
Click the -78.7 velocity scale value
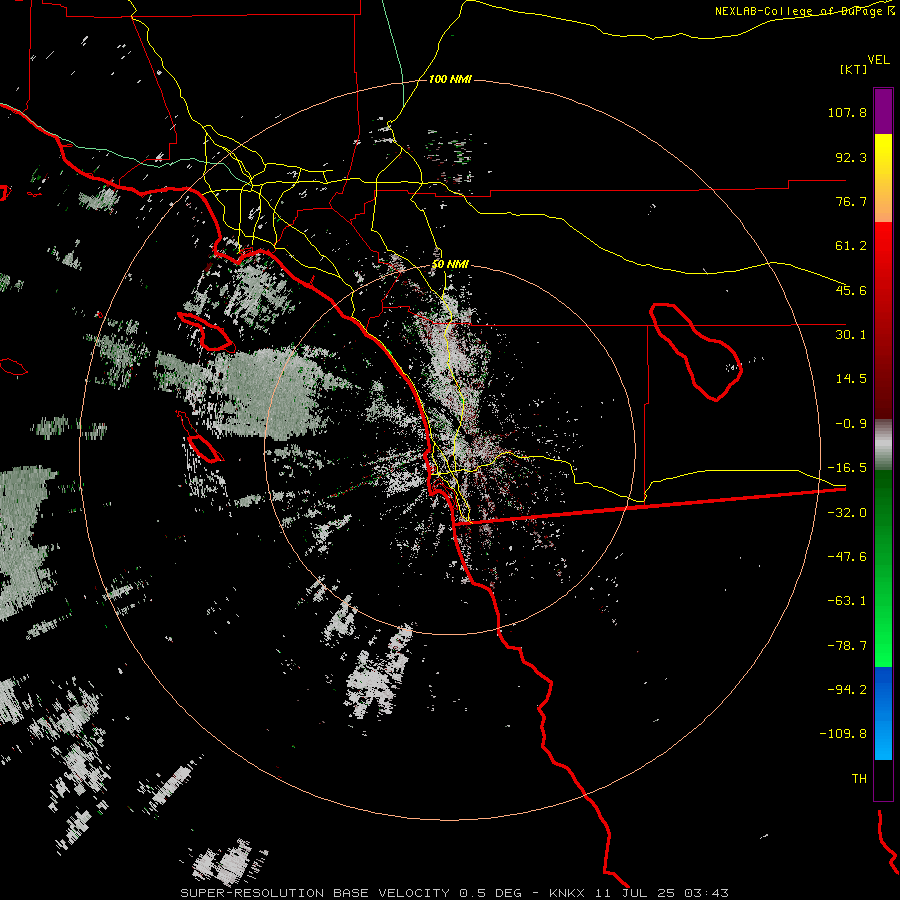tap(847, 646)
